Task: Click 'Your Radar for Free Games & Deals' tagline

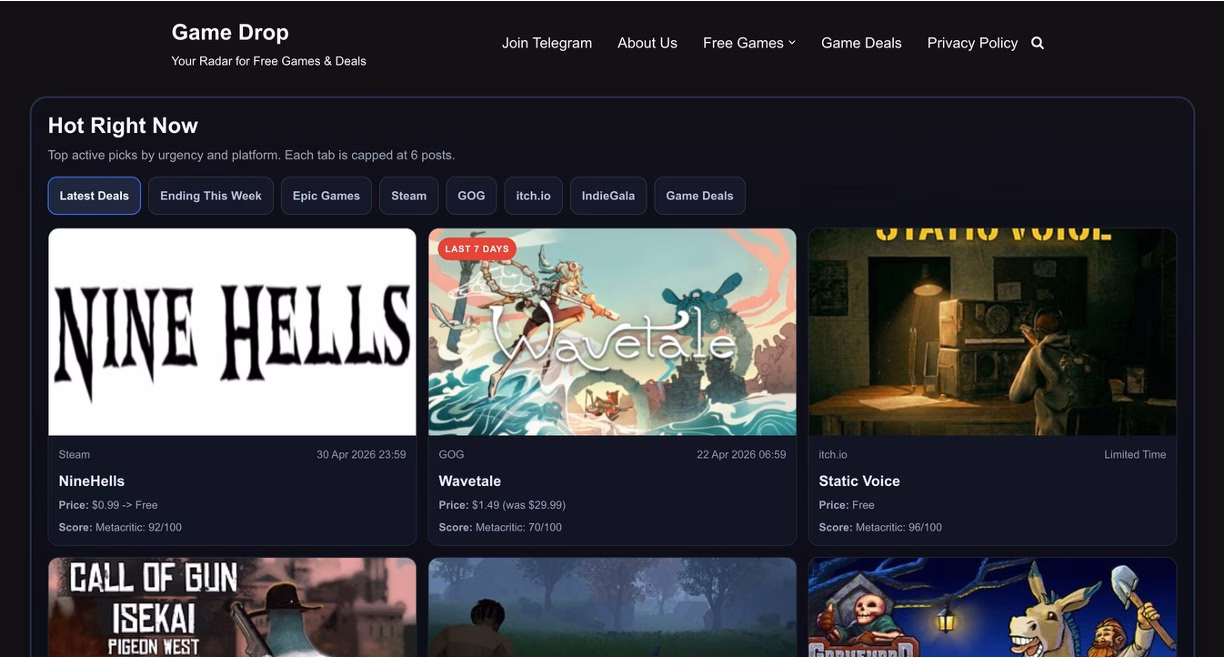Action: (x=269, y=61)
